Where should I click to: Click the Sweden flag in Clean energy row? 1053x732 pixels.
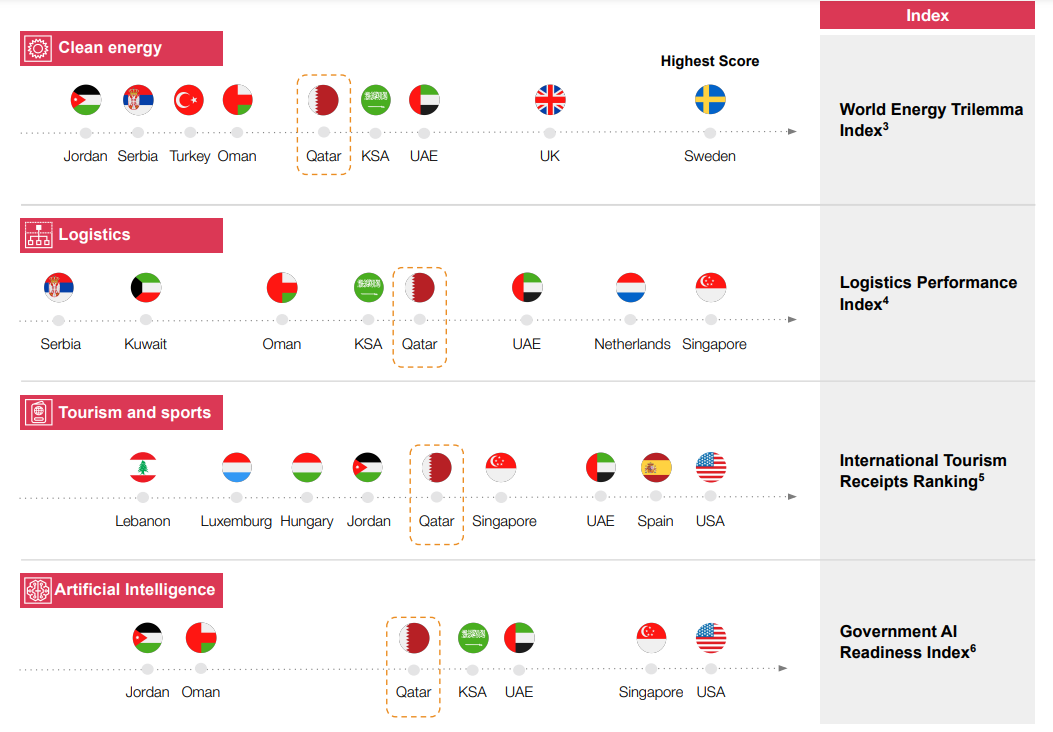point(710,99)
